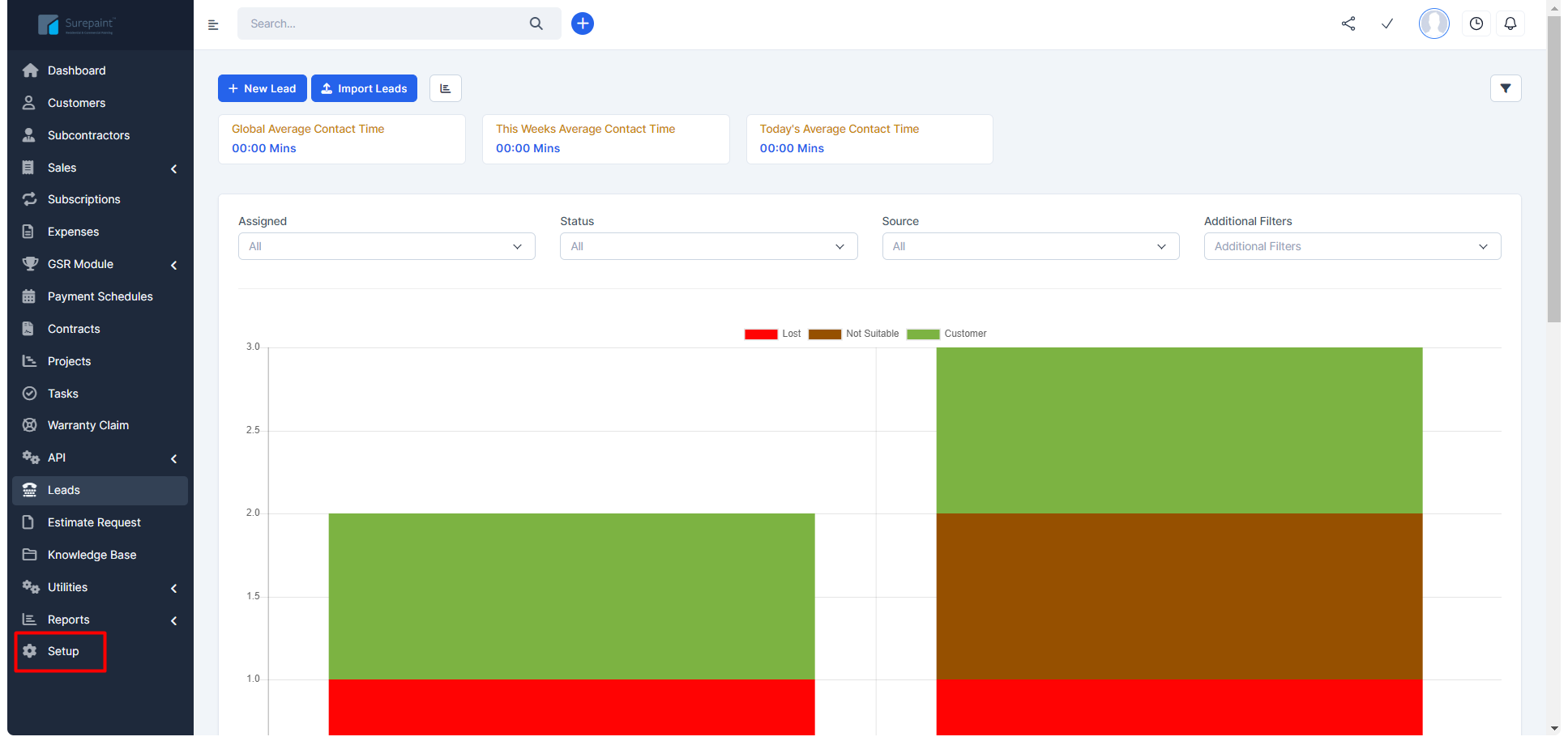
Task: Click the Tasks check-circle icon
Action: pyautogui.click(x=30, y=394)
